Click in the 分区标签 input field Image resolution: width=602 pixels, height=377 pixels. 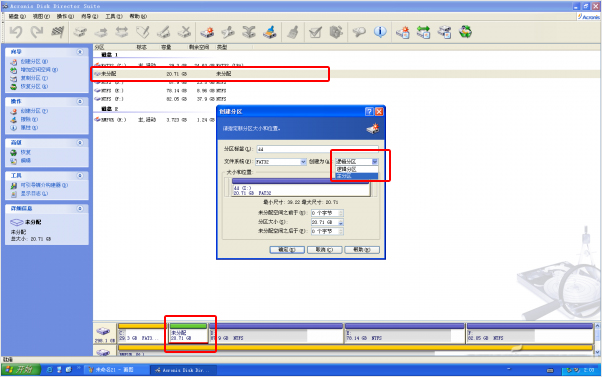click(317, 149)
